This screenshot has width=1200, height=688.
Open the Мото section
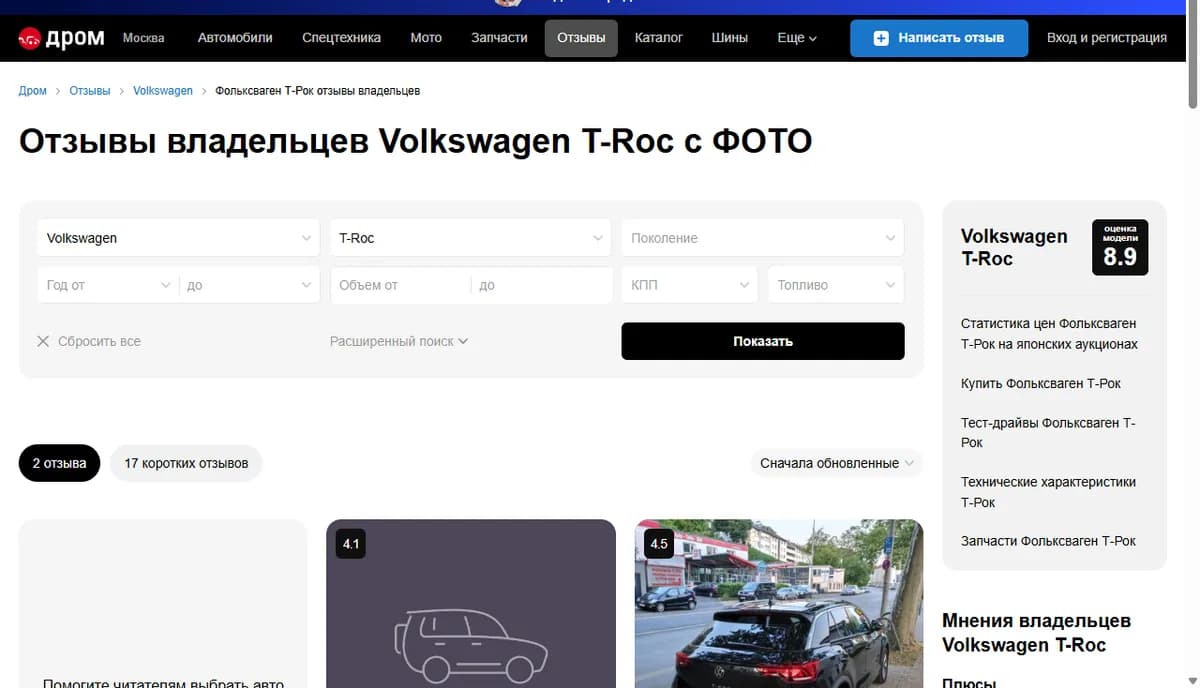coord(426,38)
